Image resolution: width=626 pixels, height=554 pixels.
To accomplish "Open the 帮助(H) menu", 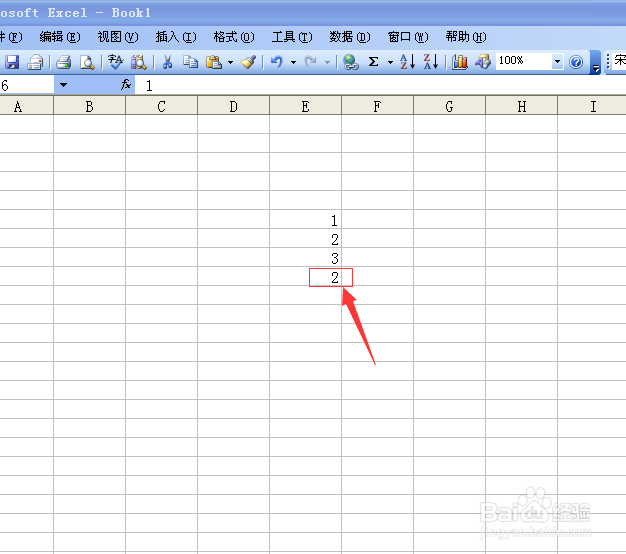I will (466, 37).
